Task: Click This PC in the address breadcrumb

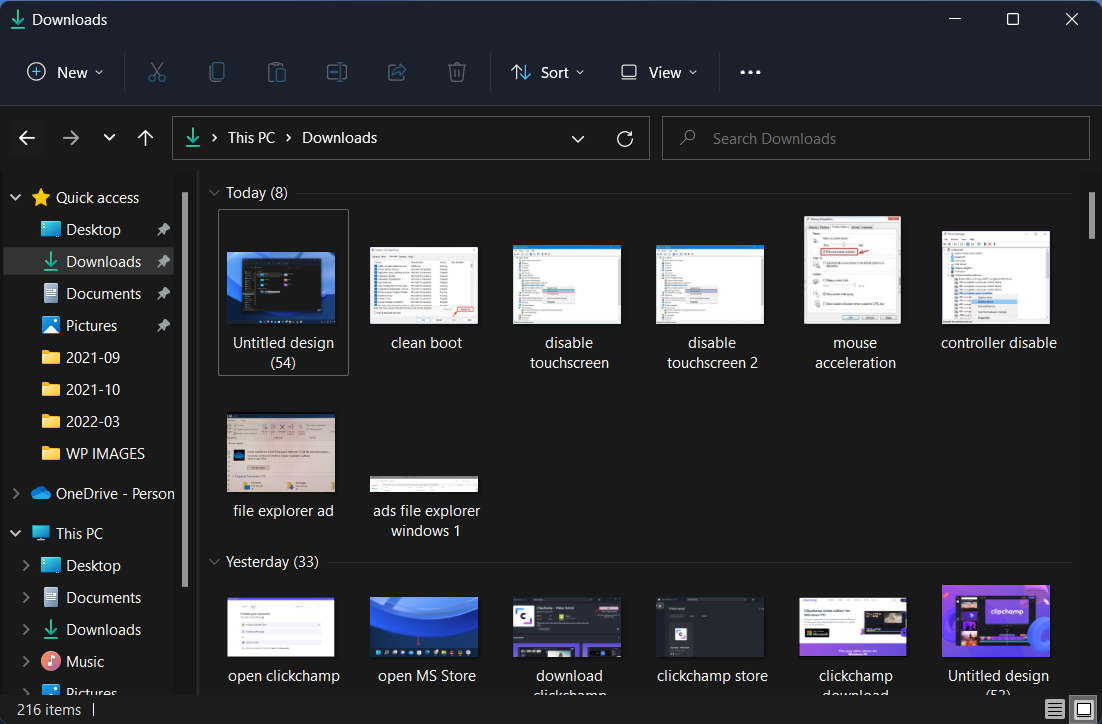Action: click(251, 138)
